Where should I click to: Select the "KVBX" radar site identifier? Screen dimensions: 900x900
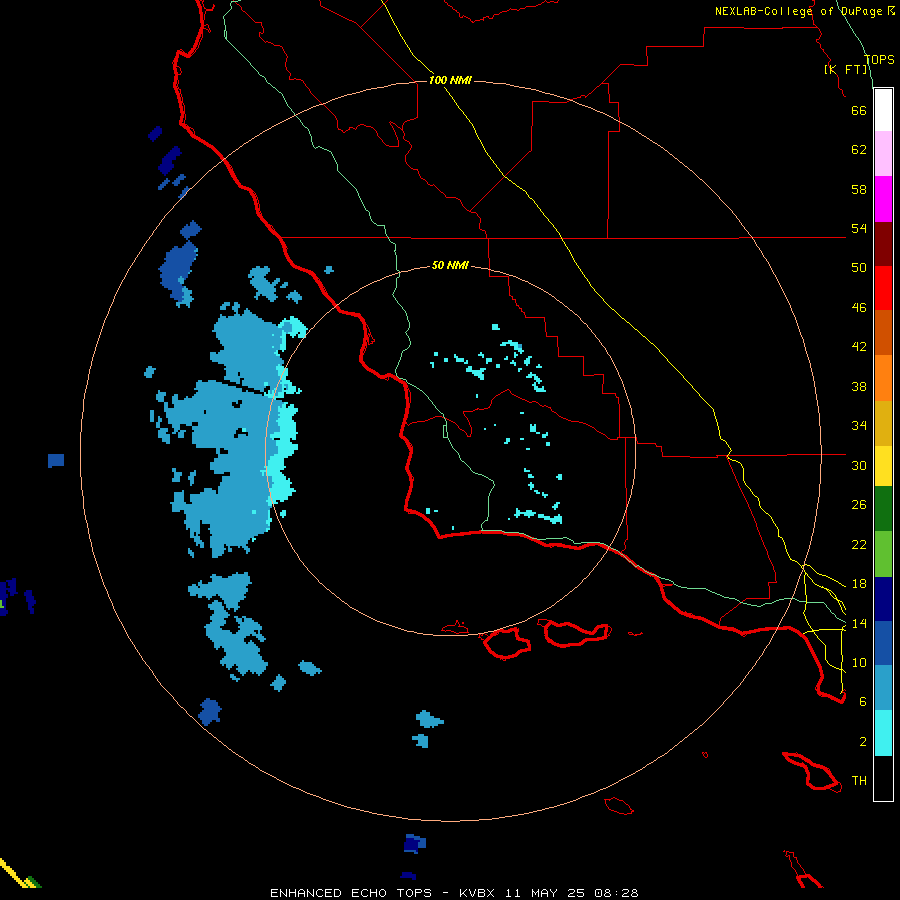(476, 893)
